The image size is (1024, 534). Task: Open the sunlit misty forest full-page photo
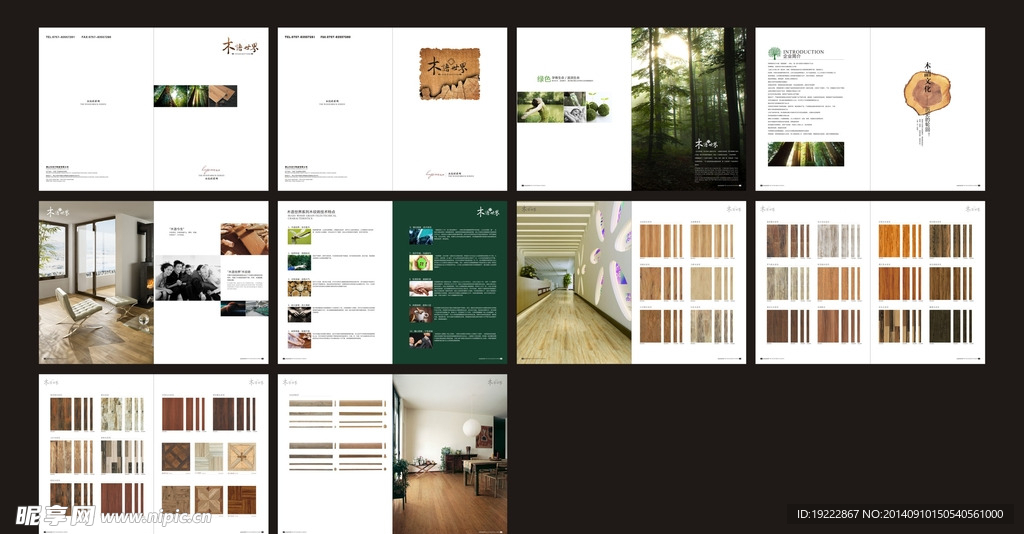tap(688, 109)
